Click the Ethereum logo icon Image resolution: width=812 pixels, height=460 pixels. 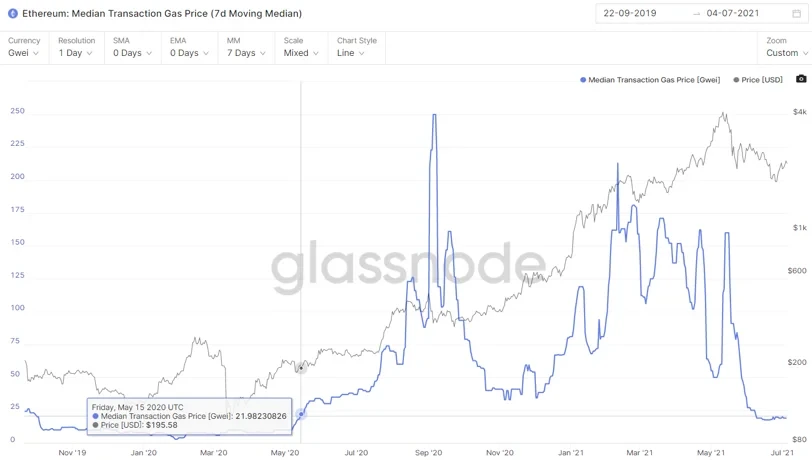[12, 14]
